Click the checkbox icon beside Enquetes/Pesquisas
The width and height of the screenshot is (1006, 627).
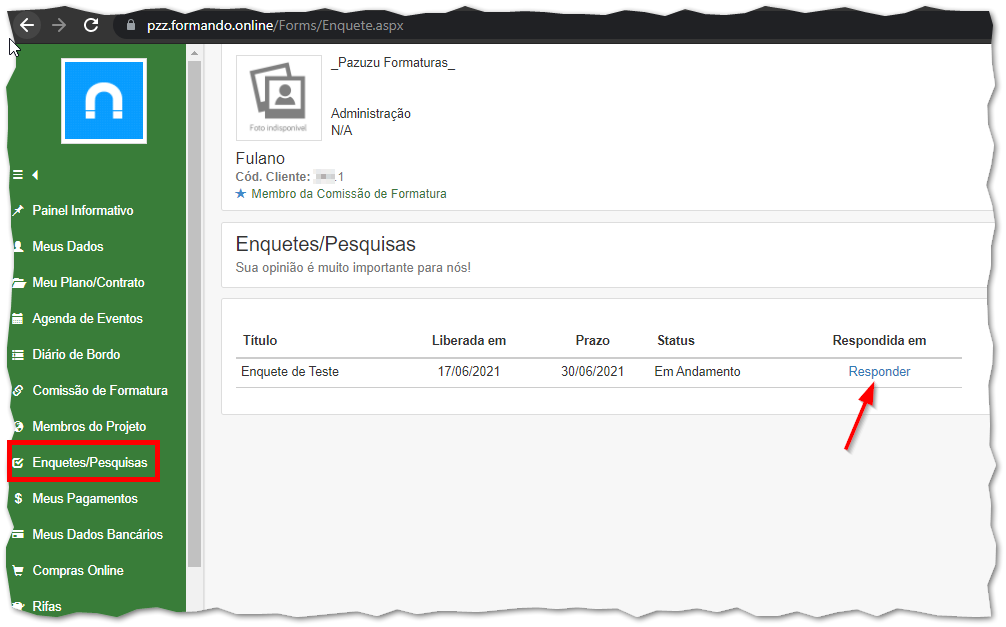pyautogui.click(x=18, y=462)
